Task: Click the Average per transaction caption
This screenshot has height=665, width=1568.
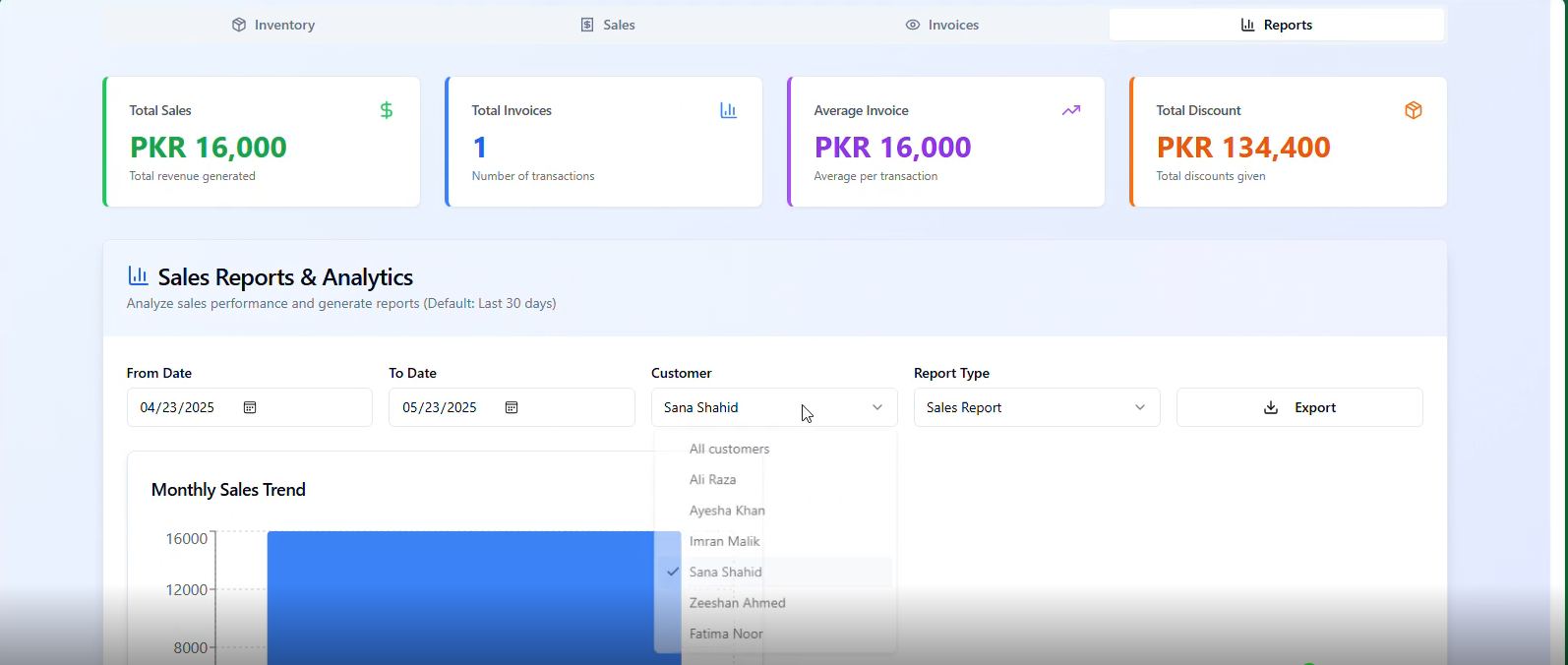Action: (875, 176)
